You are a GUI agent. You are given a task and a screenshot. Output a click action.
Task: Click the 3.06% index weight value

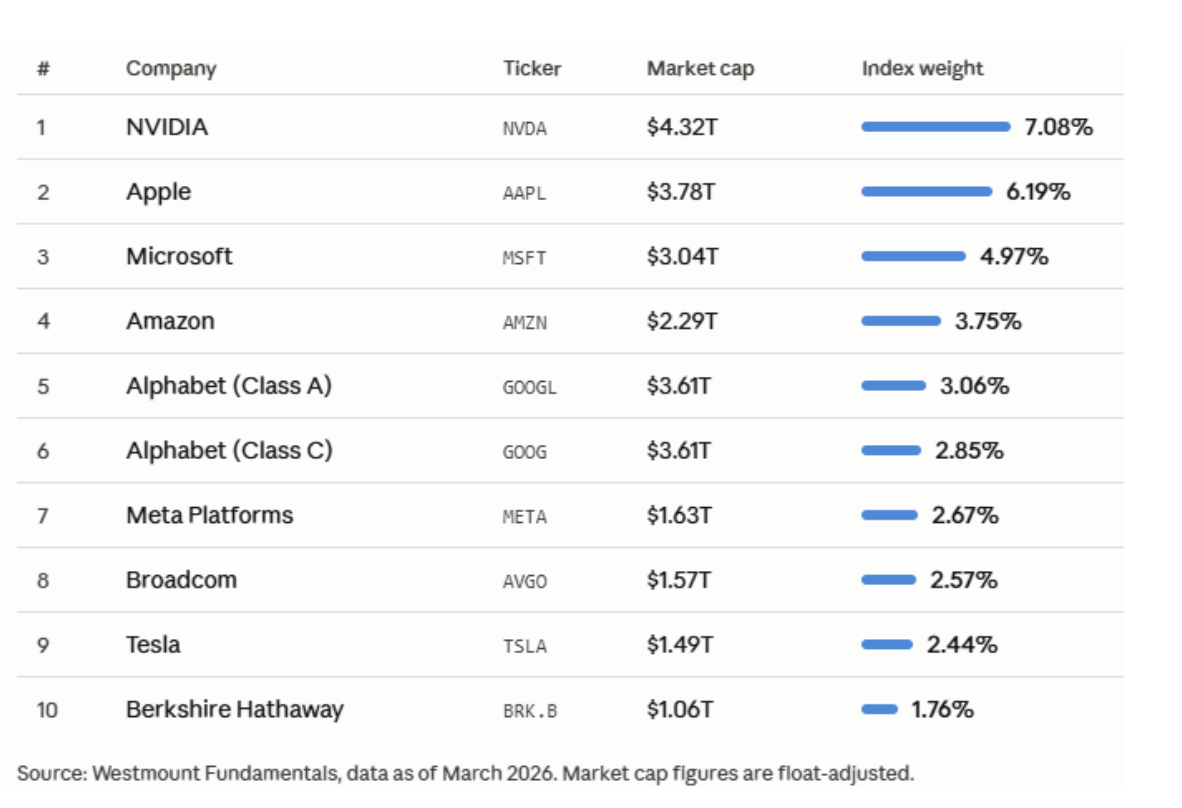tap(974, 386)
